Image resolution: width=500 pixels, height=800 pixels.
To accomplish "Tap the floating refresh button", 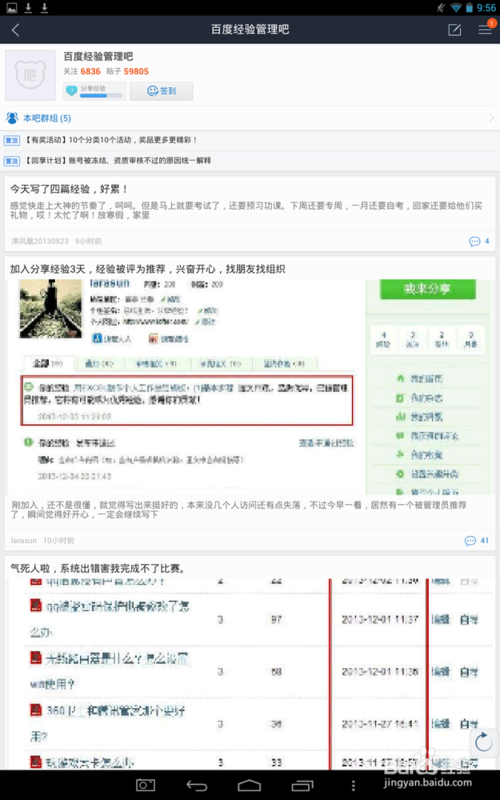I will (483, 741).
